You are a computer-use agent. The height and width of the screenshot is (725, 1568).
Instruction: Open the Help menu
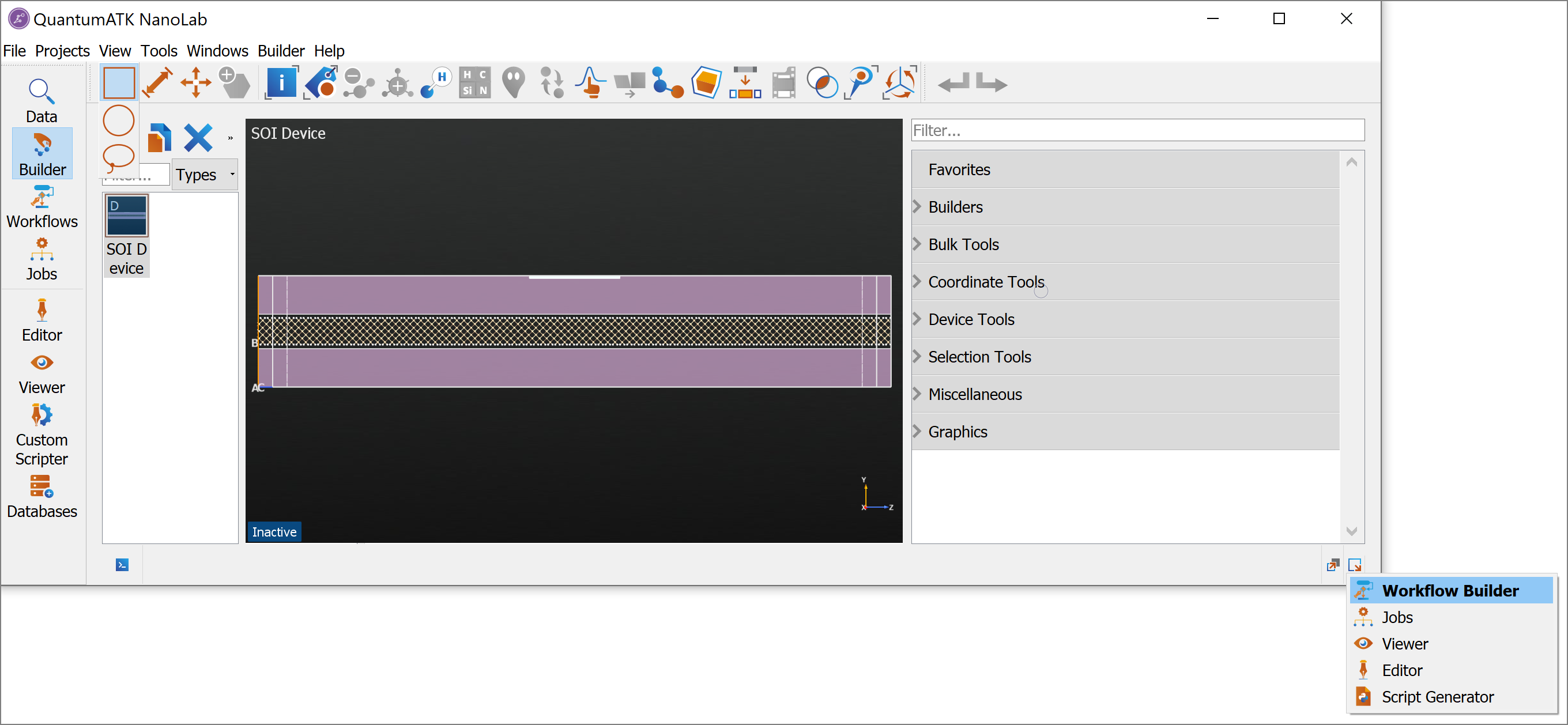pyautogui.click(x=329, y=51)
